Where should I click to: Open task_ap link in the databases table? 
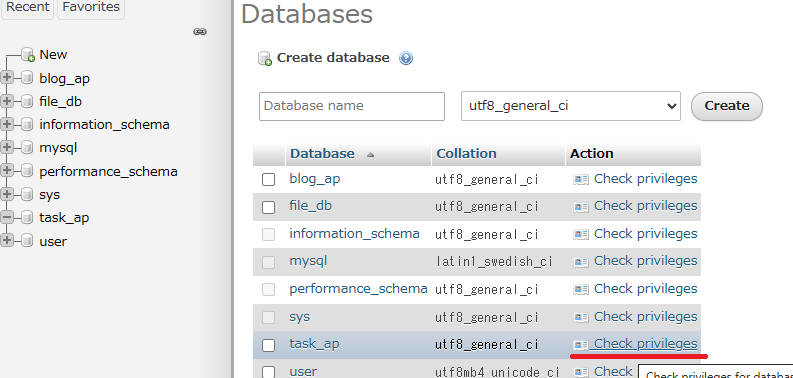pyautogui.click(x=314, y=344)
